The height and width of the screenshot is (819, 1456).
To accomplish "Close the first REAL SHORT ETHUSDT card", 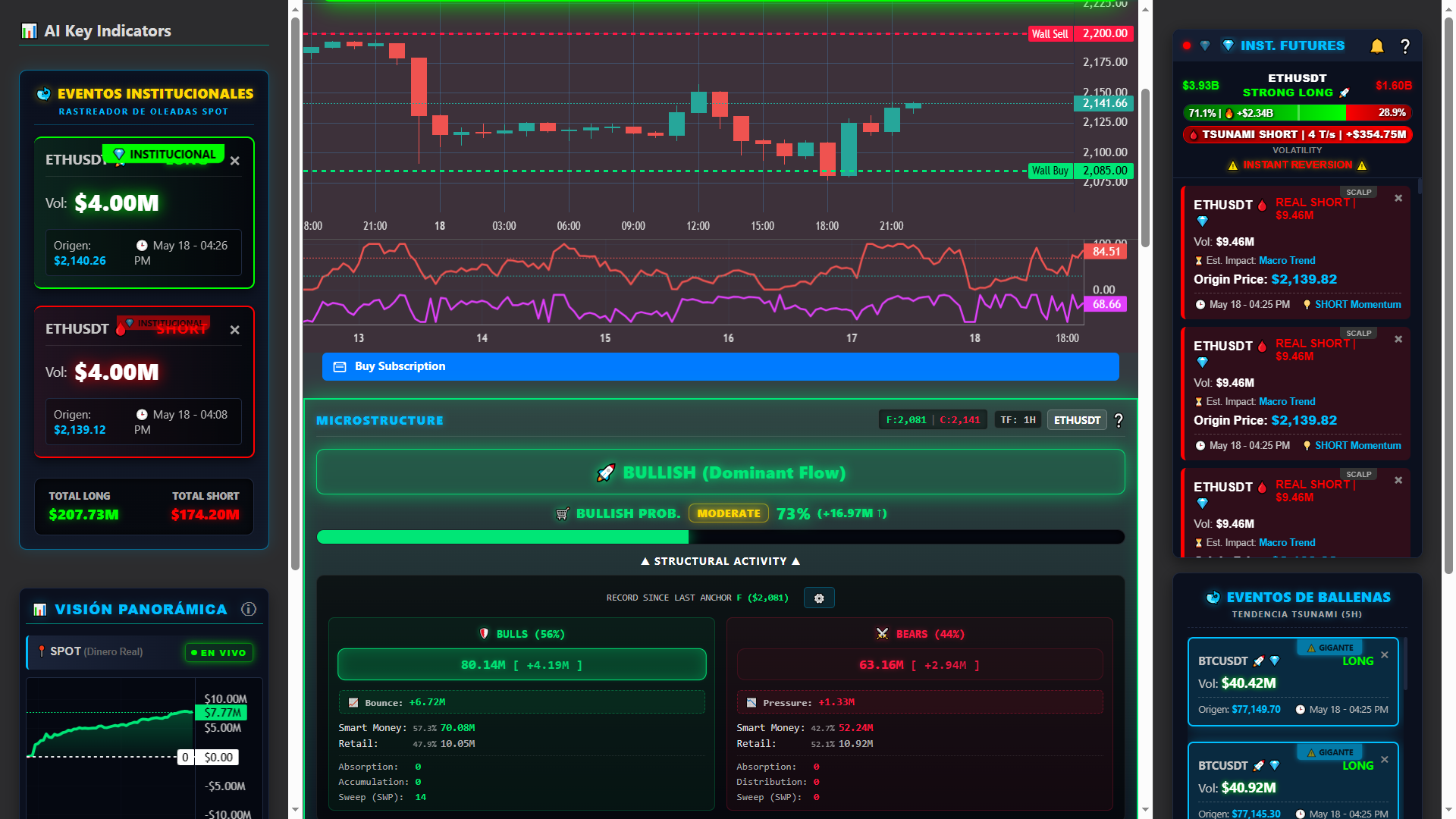I will click(x=1398, y=199).
